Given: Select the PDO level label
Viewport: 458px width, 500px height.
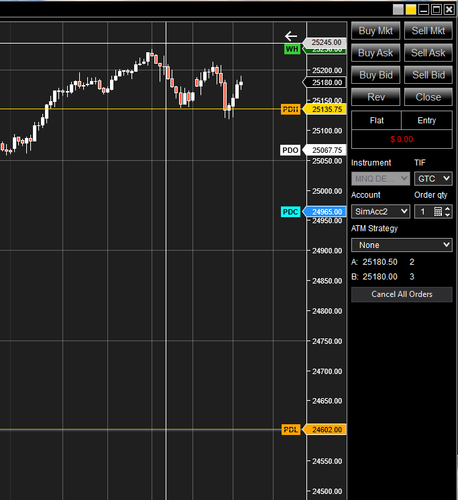Looking at the screenshot, I should (290, 150).
